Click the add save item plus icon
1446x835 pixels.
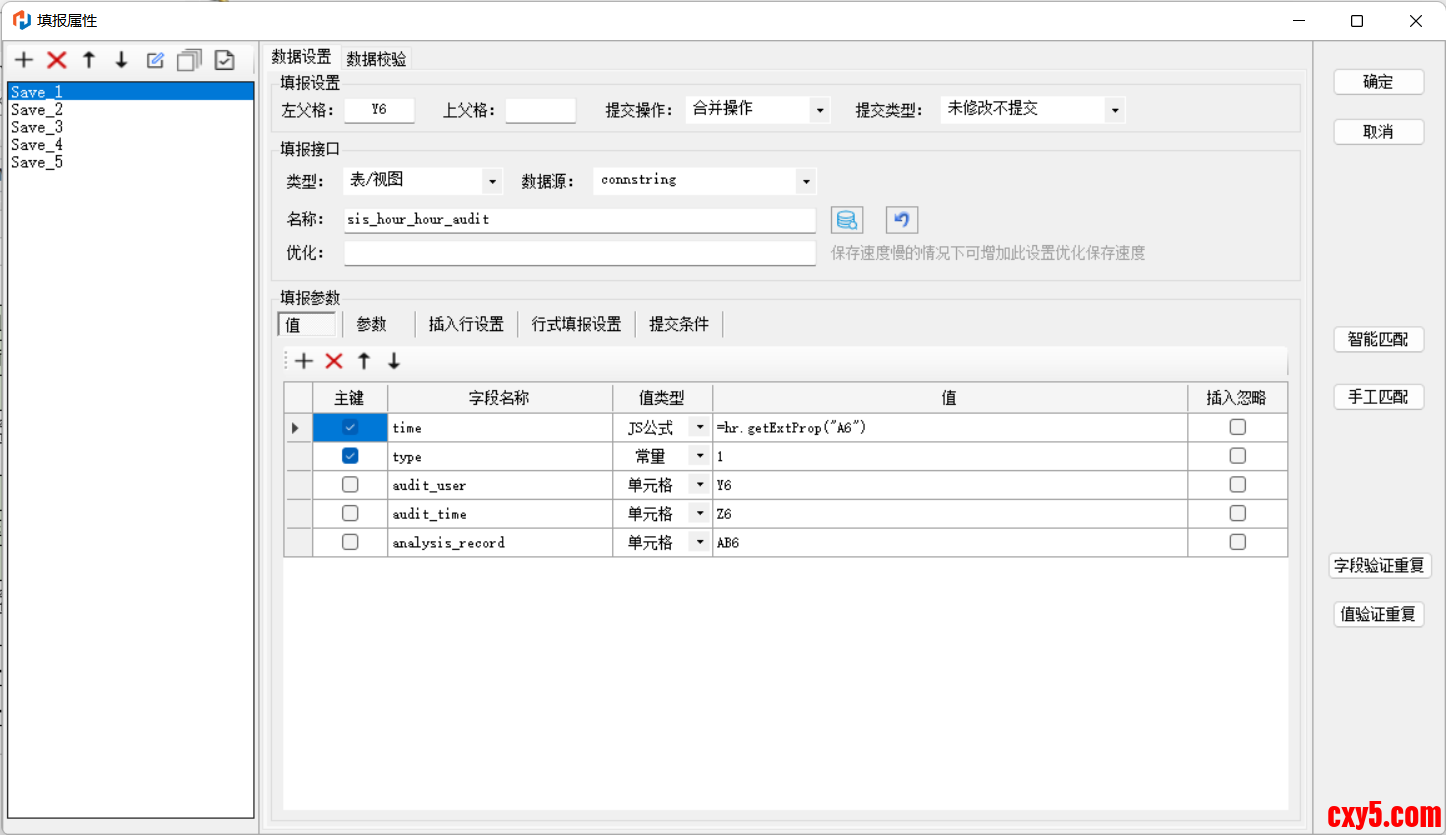pos(24,61)
